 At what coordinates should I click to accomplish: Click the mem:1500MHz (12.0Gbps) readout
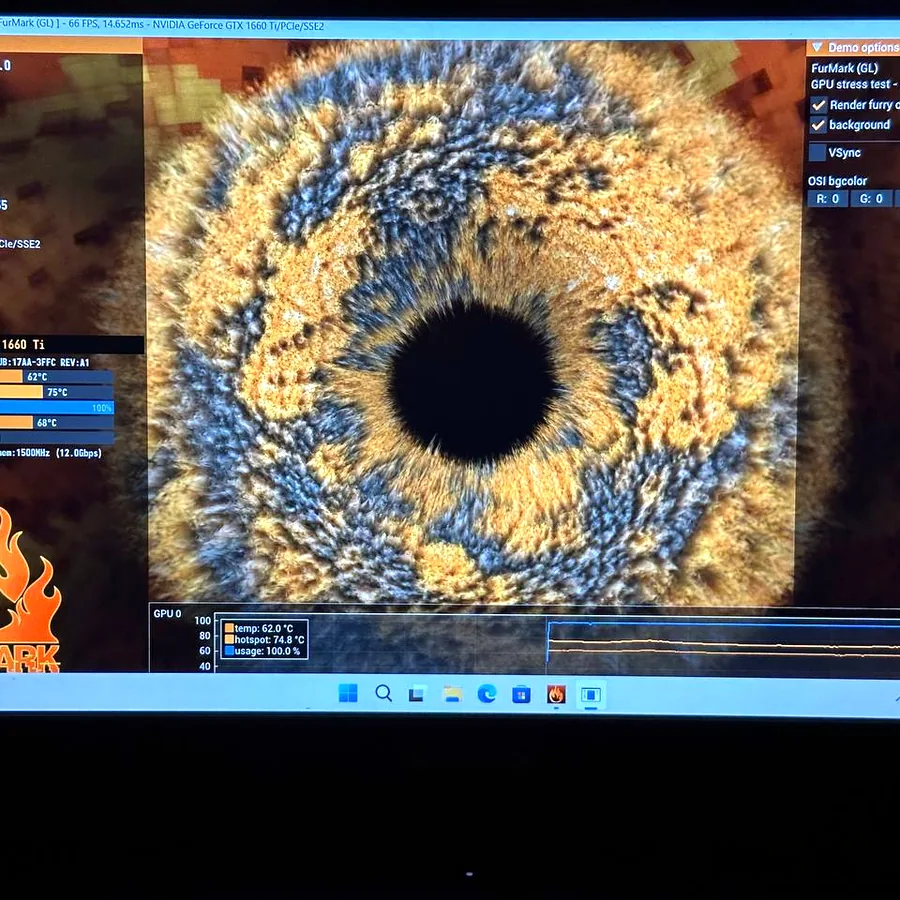51,453
